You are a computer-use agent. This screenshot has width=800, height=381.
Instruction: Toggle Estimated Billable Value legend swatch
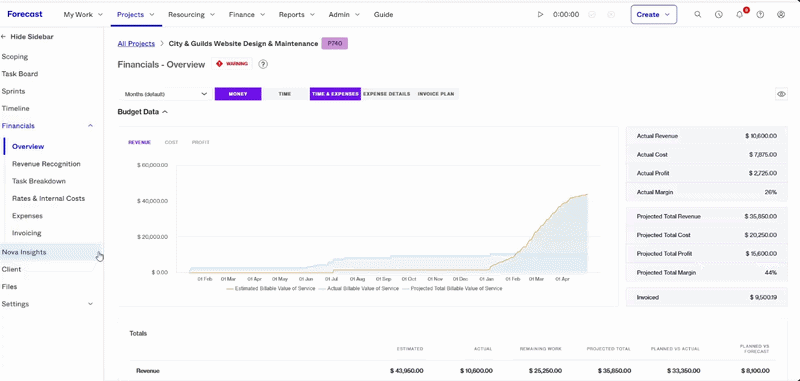pyautogui.click(x=230, y=289)
